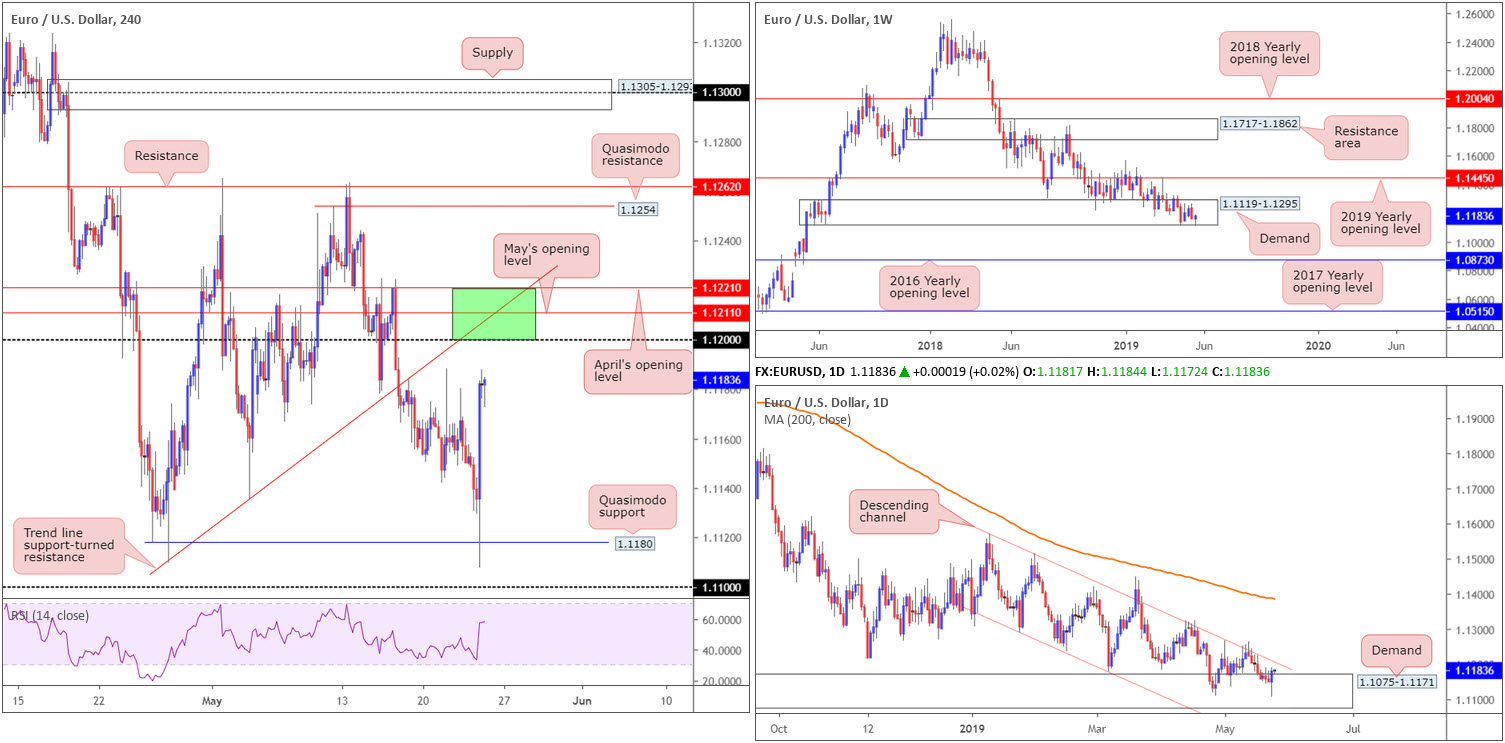
Task: Select the Resistance callout on the 240 chart
Action: 167,156
